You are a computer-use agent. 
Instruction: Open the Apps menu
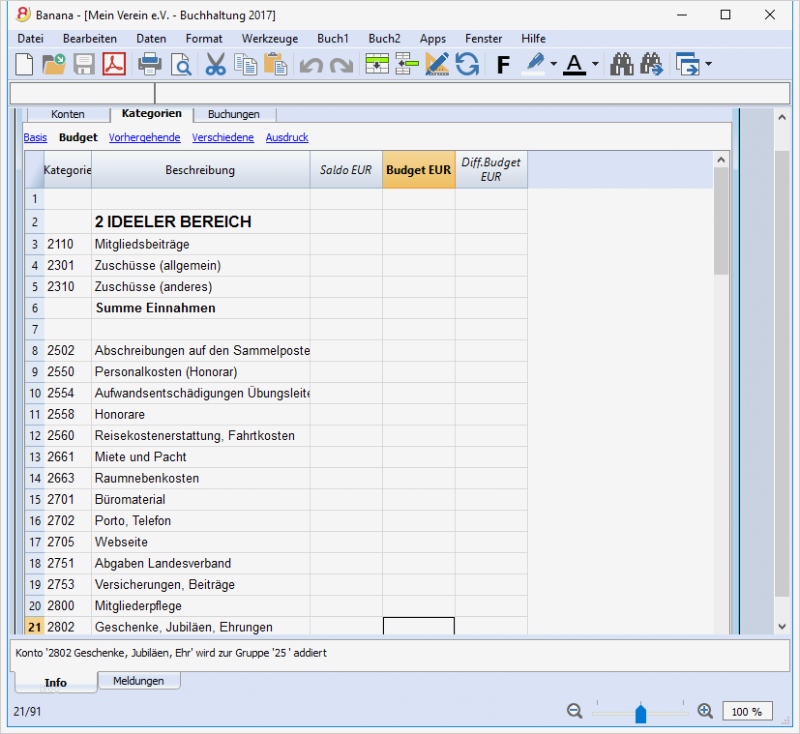[433, 39]
